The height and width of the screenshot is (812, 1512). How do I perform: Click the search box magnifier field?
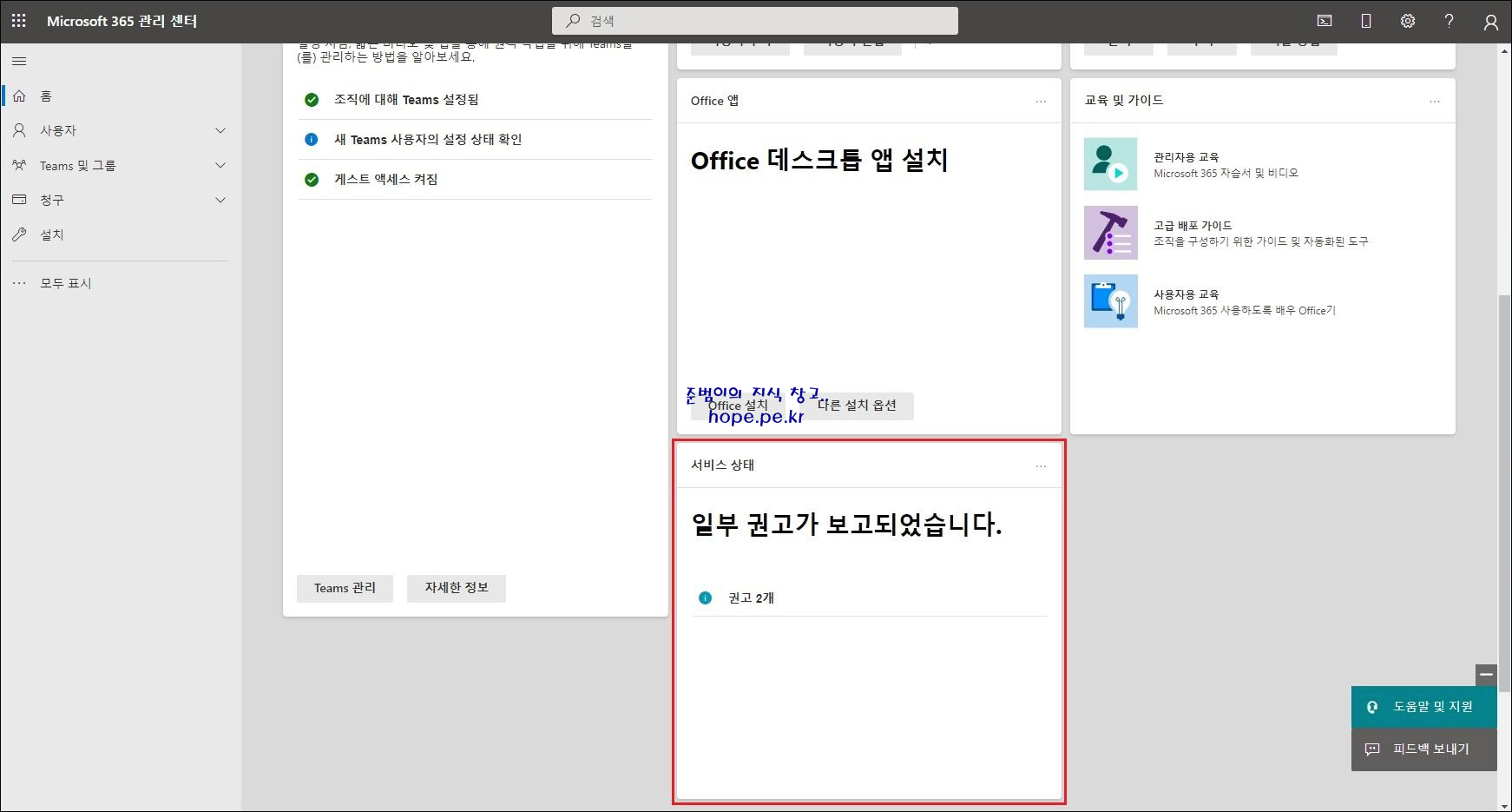(x=755, y=21)
